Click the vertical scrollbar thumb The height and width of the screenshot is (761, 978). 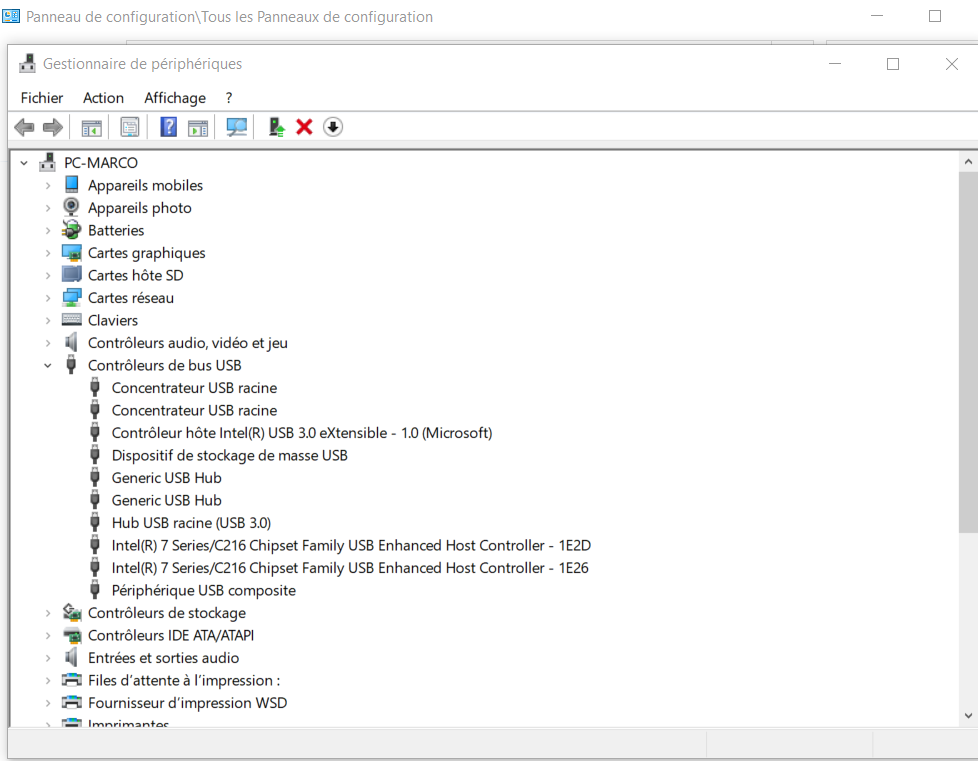click(968, 352)
